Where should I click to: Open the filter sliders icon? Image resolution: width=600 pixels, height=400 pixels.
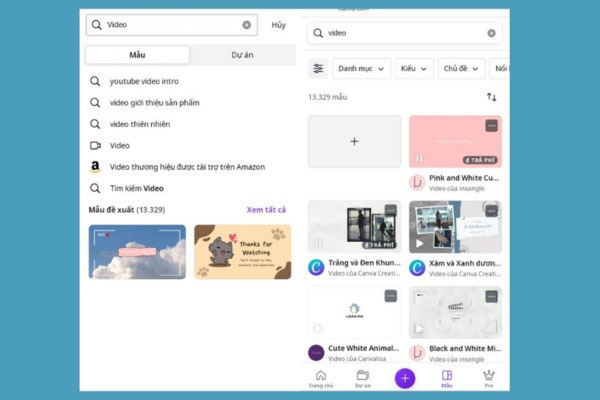318,69
